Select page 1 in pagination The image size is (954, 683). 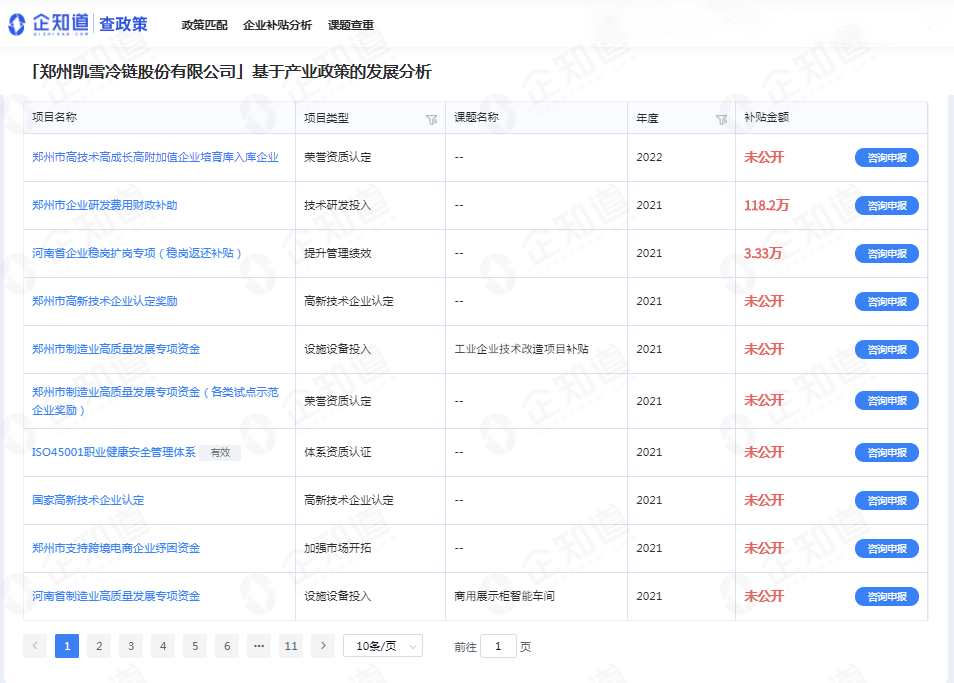tap(67, 646)
